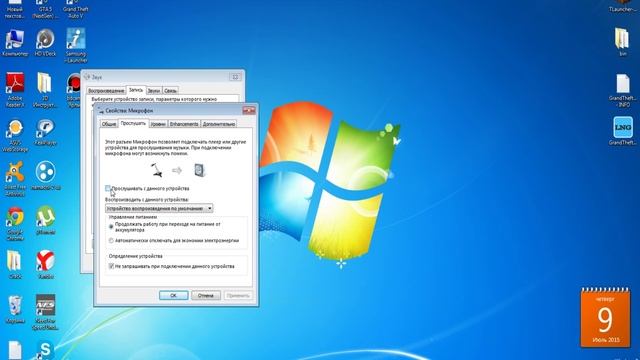Image resolution: width=640 pixels, height=360 pixels.
Task: Open Связь tab in Звук window
Action: (170, 91)
